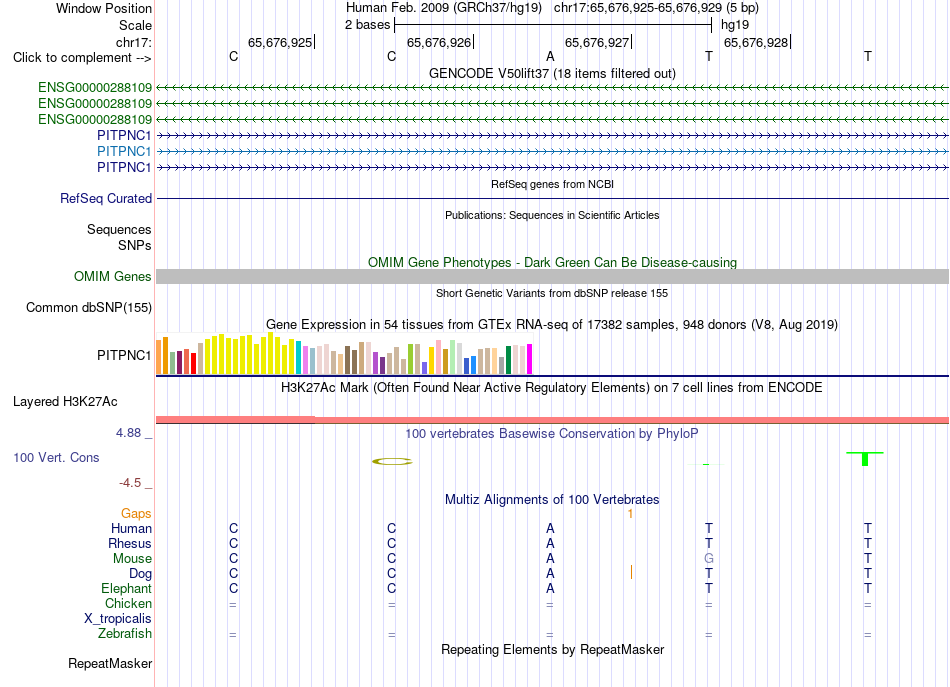
Task: Click the 'Click to complement -->' label
Action: [82, 58]
